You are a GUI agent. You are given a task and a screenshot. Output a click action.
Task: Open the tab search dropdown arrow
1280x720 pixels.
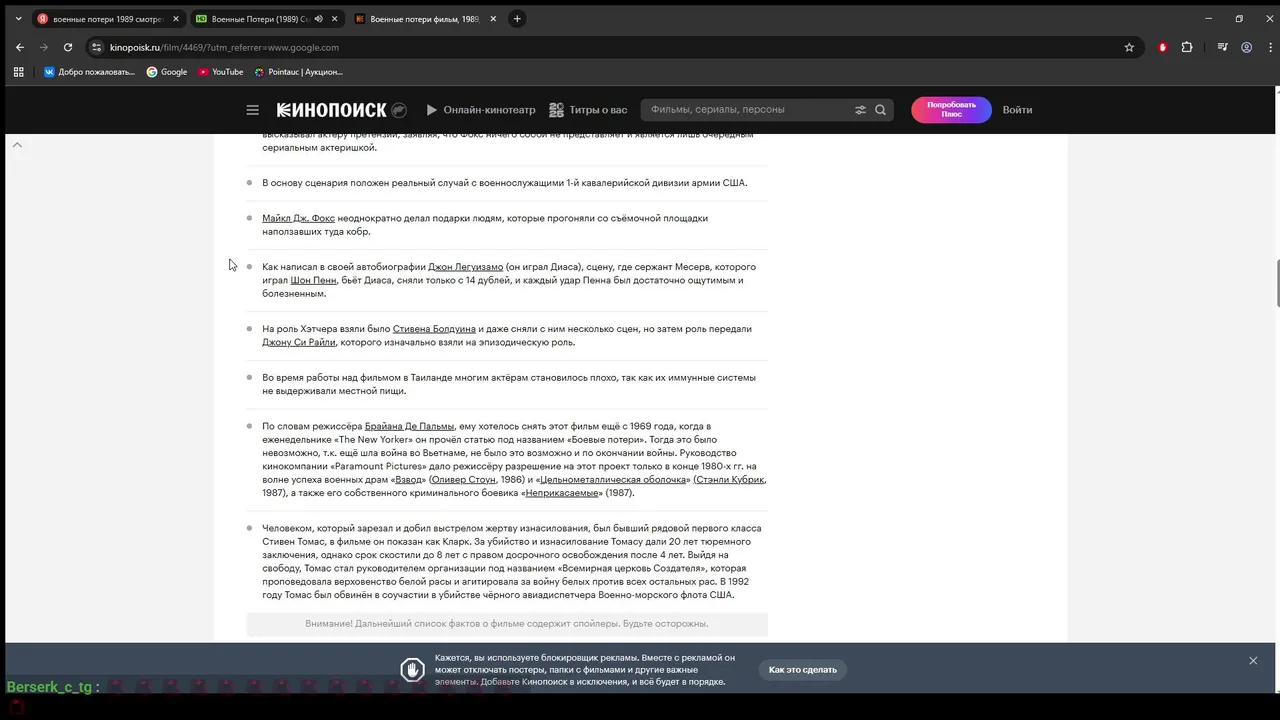[x=18, y=19]
